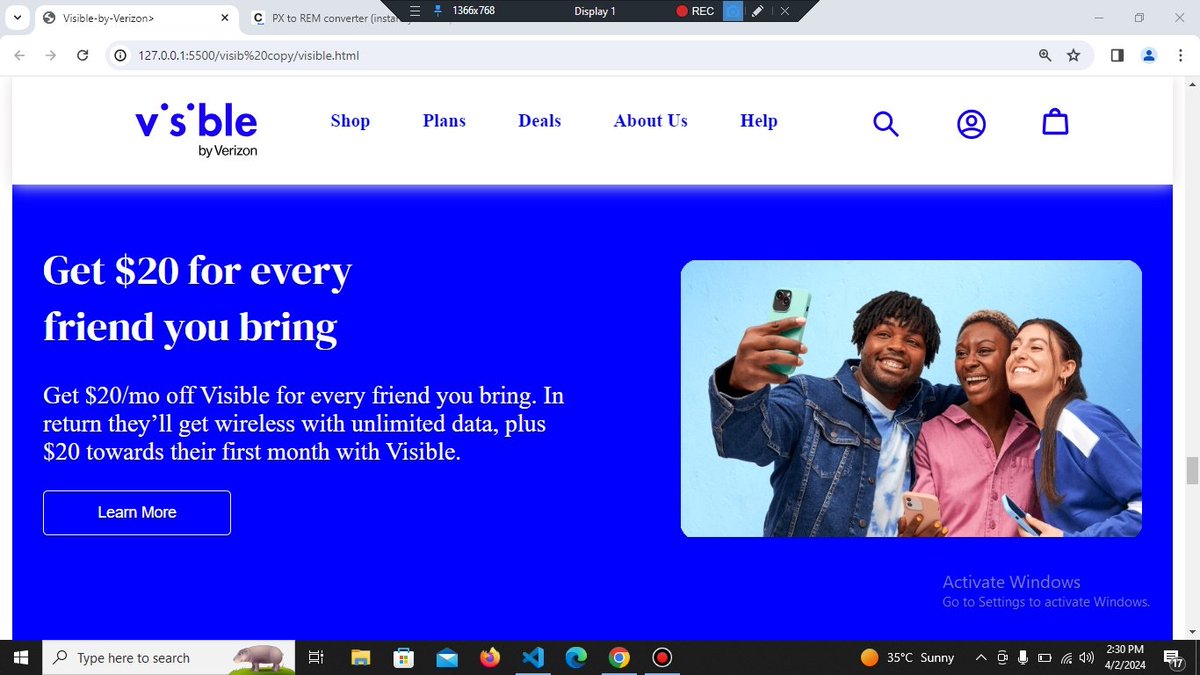Open Microsoft Store from the taskbar
This screenshot has height=675, width=1200.
click(x=403, y=657)
